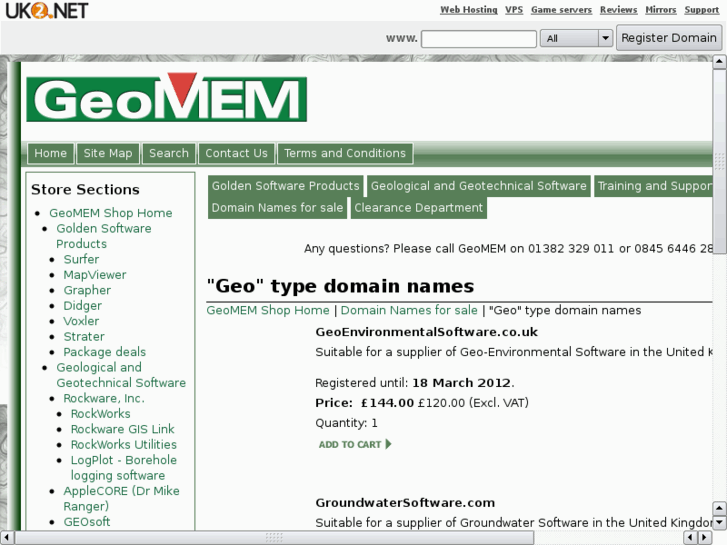
Task: Open the Support link
Action: click(701, 10)
